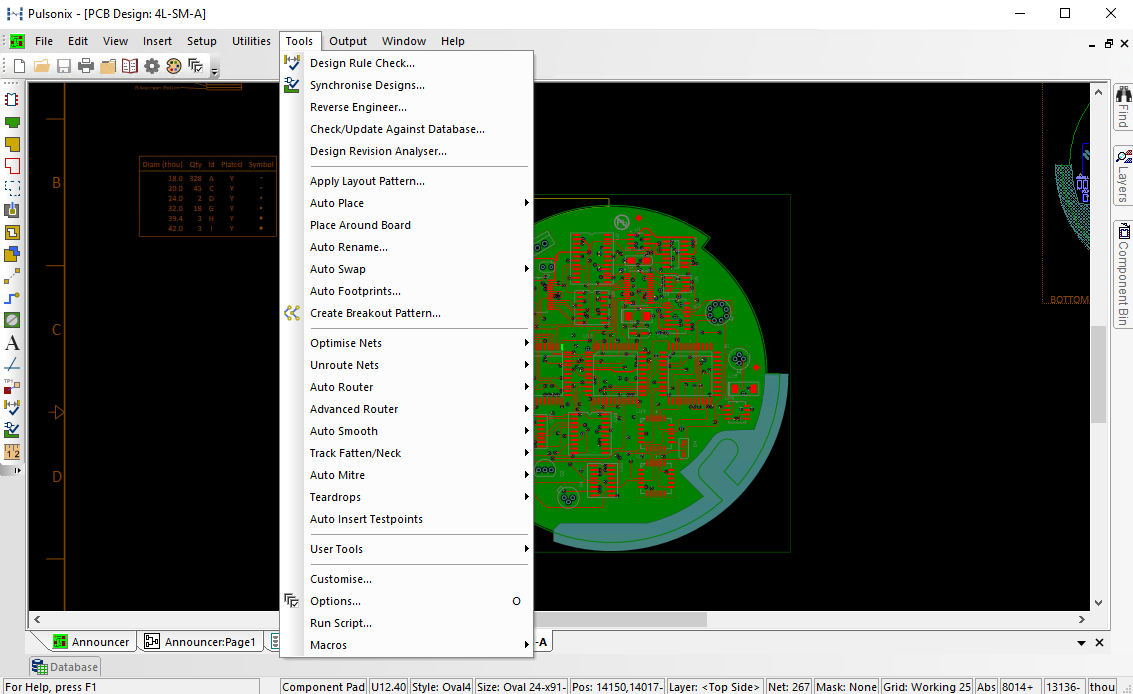Open the Colours palette icon
The height and width of the screenshot is (694, 1133).
click(173, 67)
